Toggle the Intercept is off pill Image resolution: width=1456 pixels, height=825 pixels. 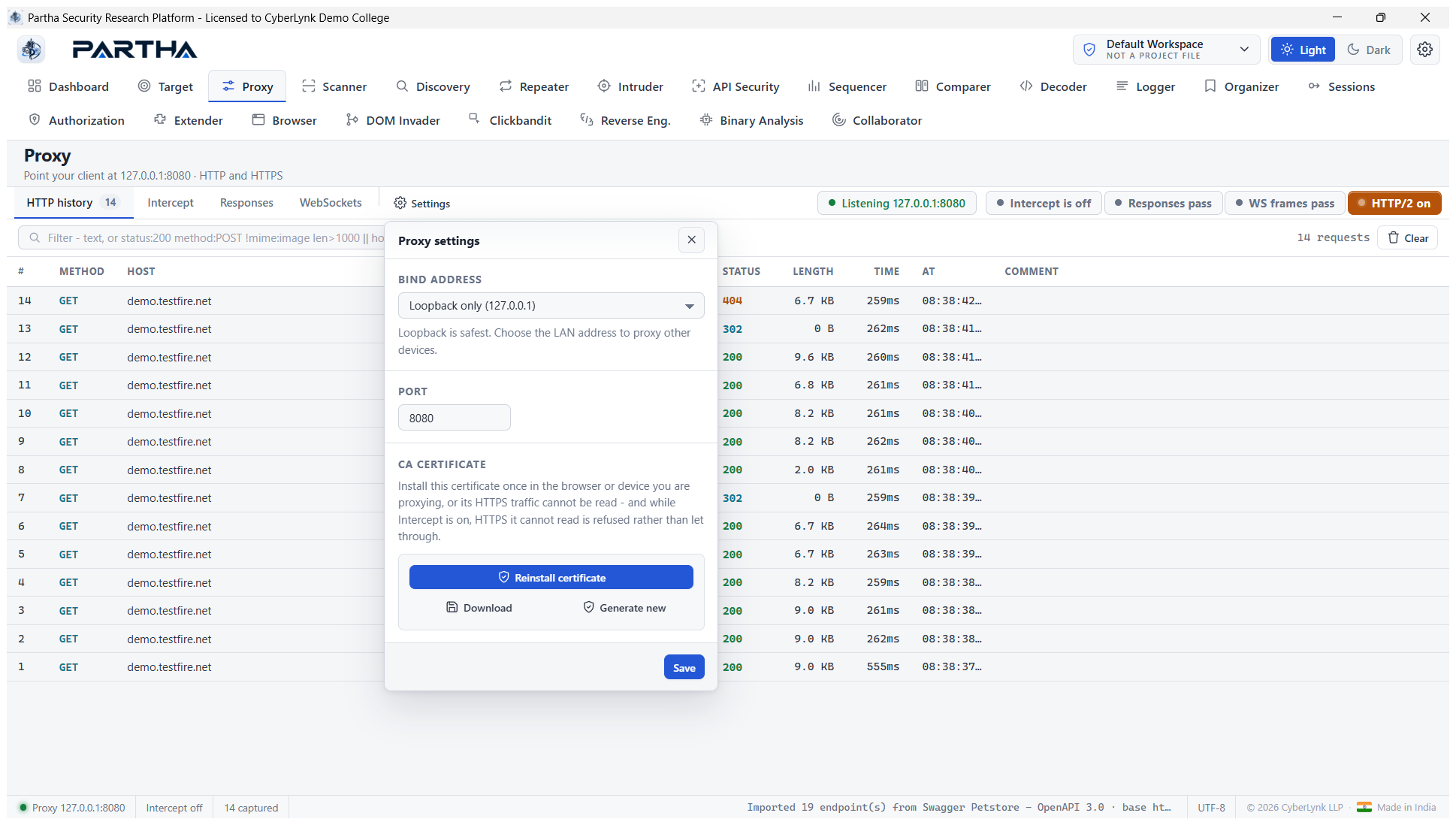pos(1044,203)
